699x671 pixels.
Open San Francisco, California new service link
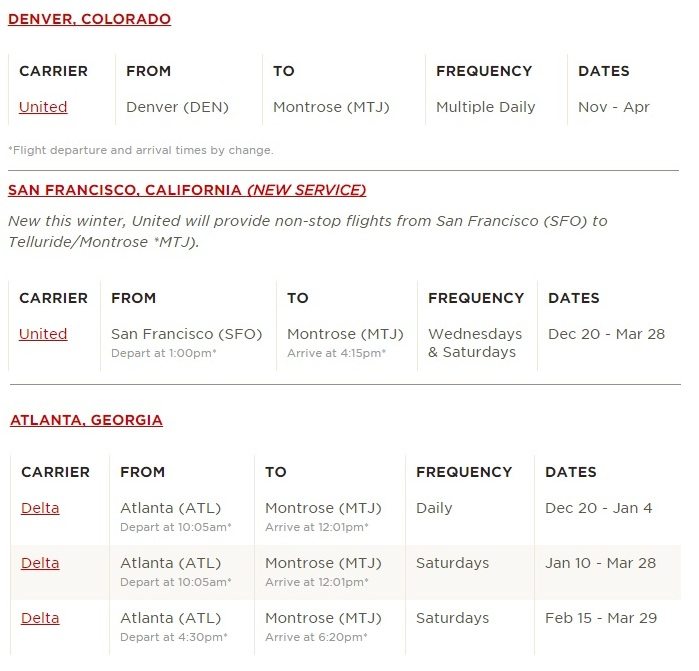tap(187, 190)
